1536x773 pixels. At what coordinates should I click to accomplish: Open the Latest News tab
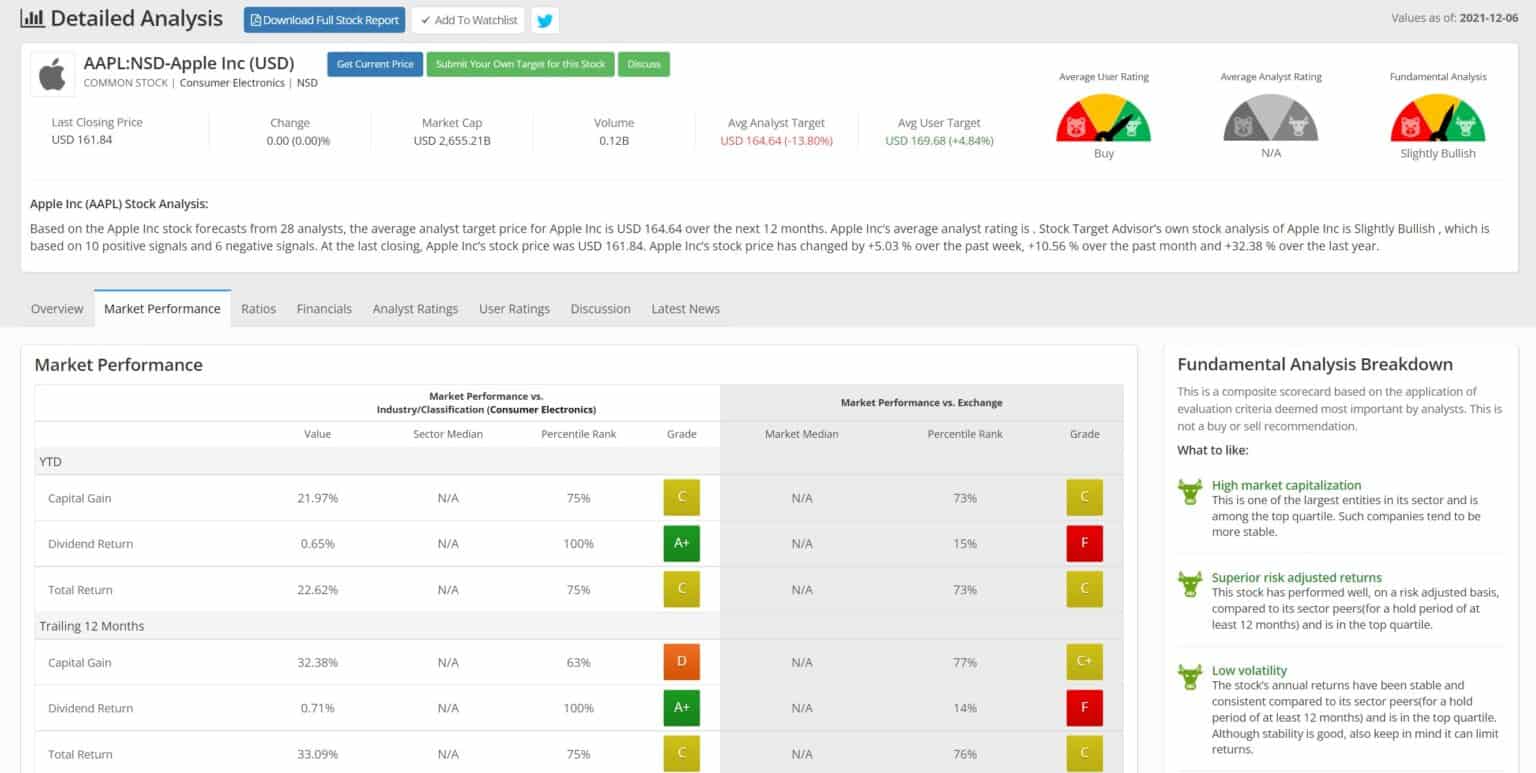tap(685, 309)
